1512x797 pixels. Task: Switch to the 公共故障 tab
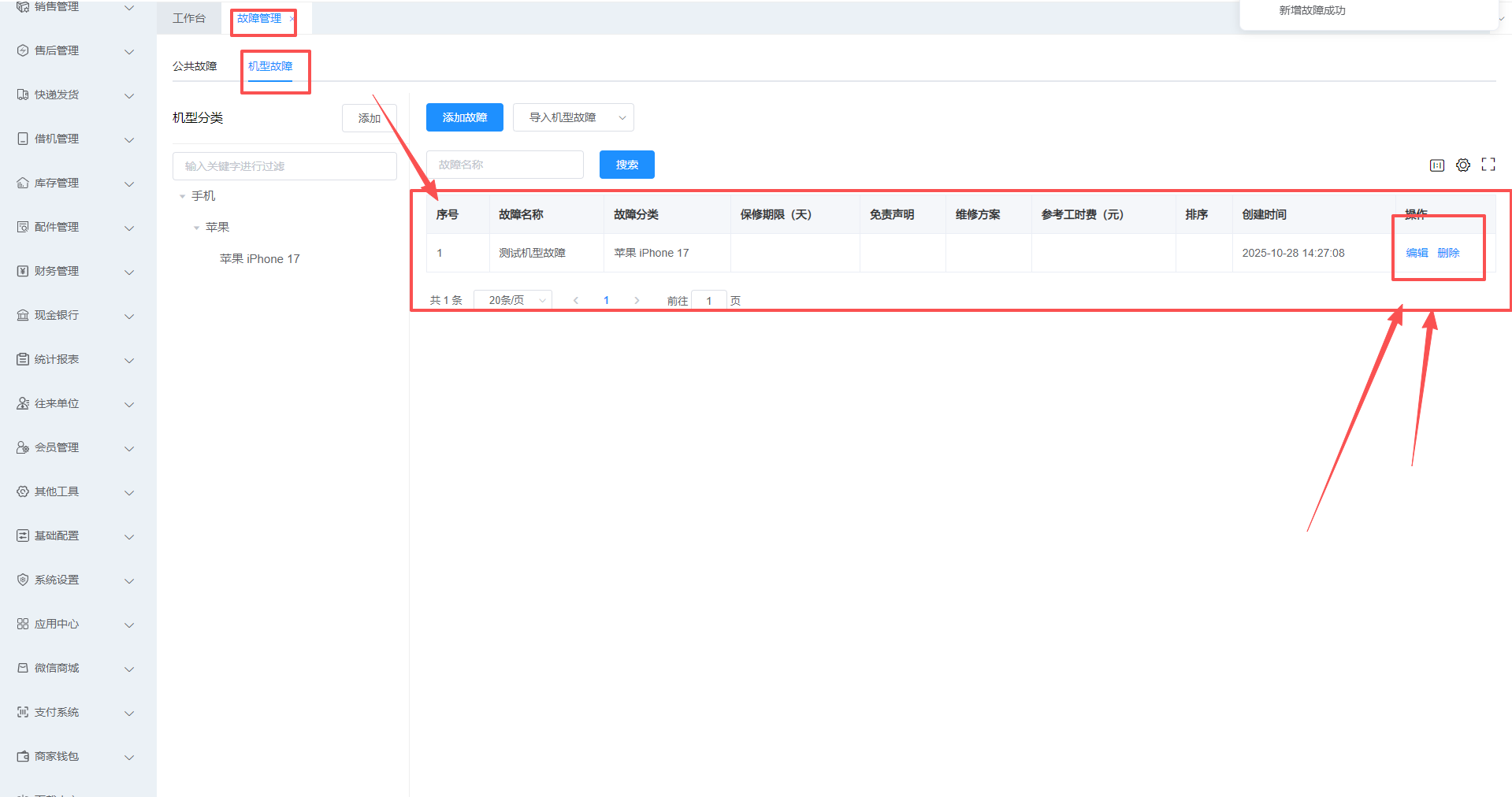coord(195,66)
